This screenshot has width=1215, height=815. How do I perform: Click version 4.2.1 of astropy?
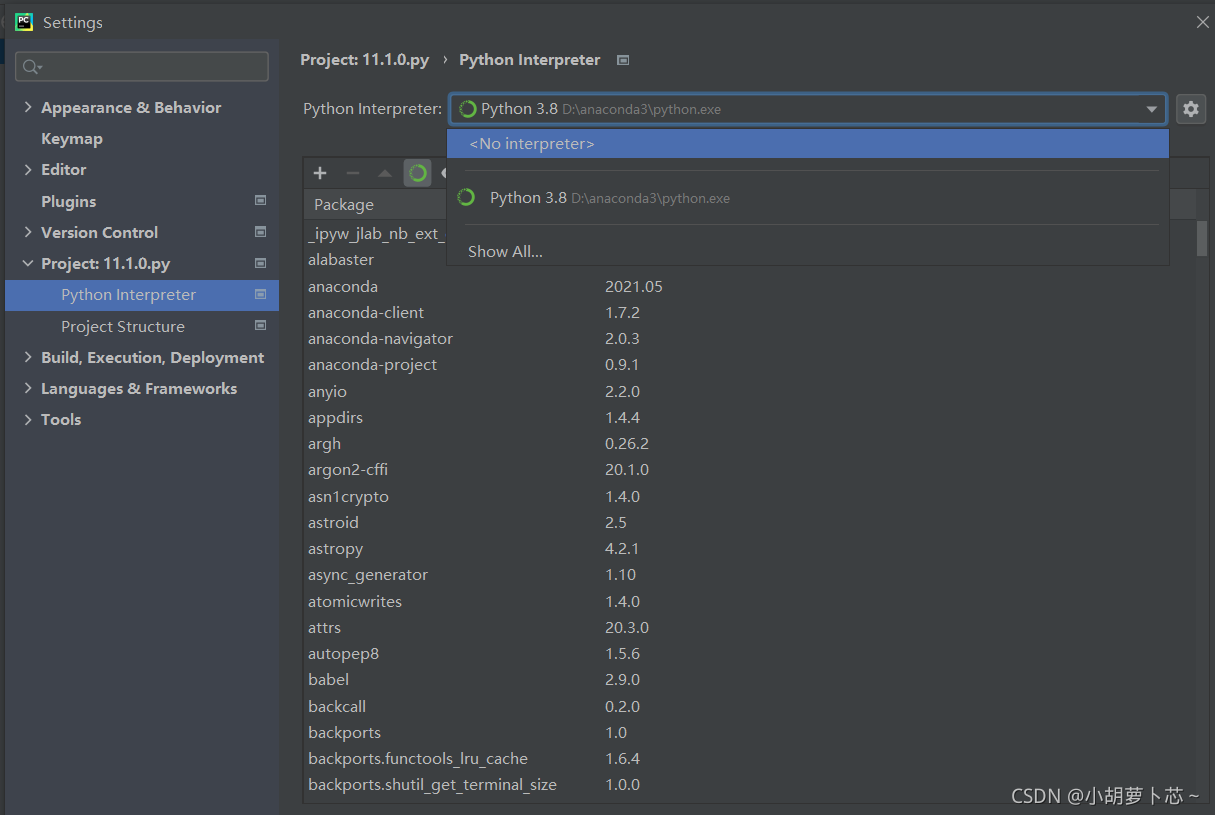pyautogui.click(x=622, y=549)
